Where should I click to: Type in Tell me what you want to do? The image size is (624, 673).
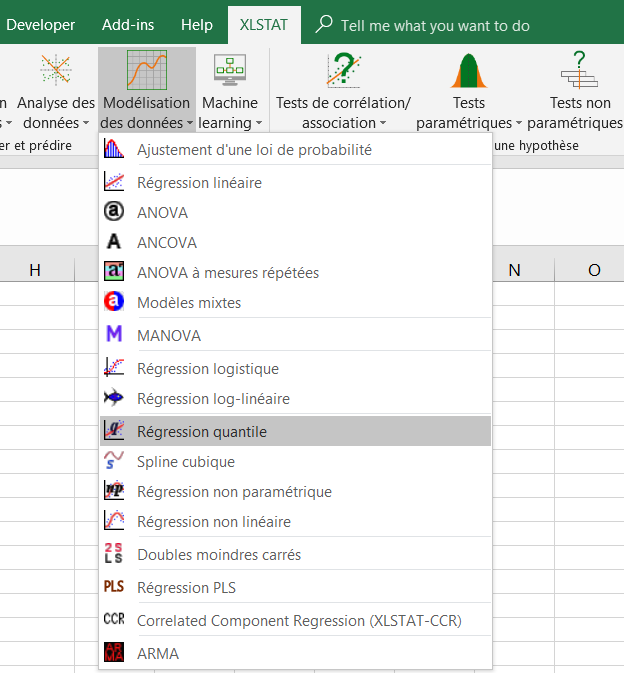tap(435, 25)
